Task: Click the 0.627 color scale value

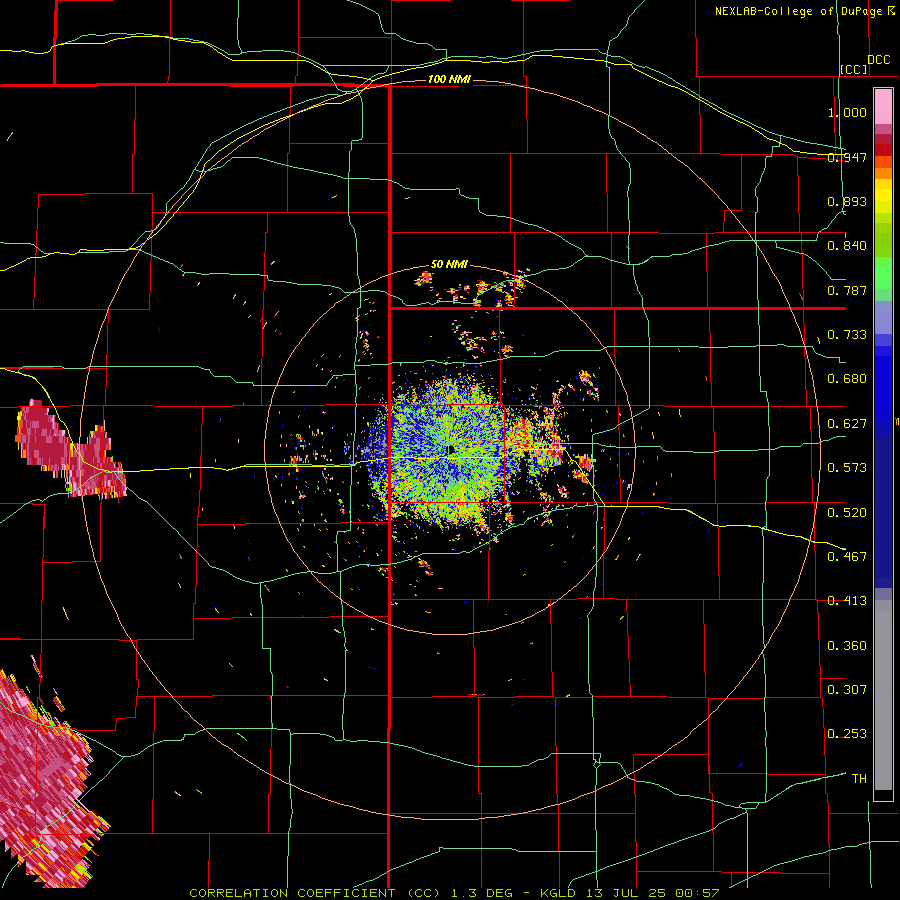Action: [x=847, y=424]
